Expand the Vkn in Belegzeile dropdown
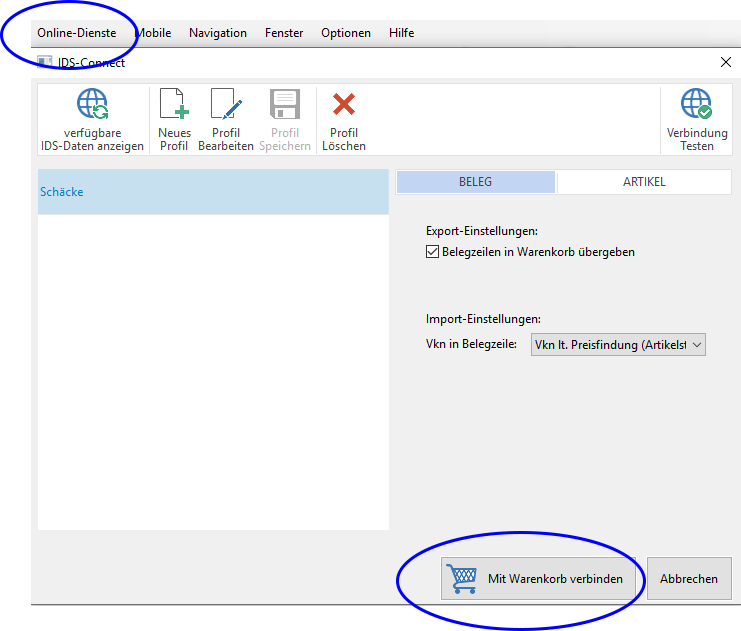 697,345
